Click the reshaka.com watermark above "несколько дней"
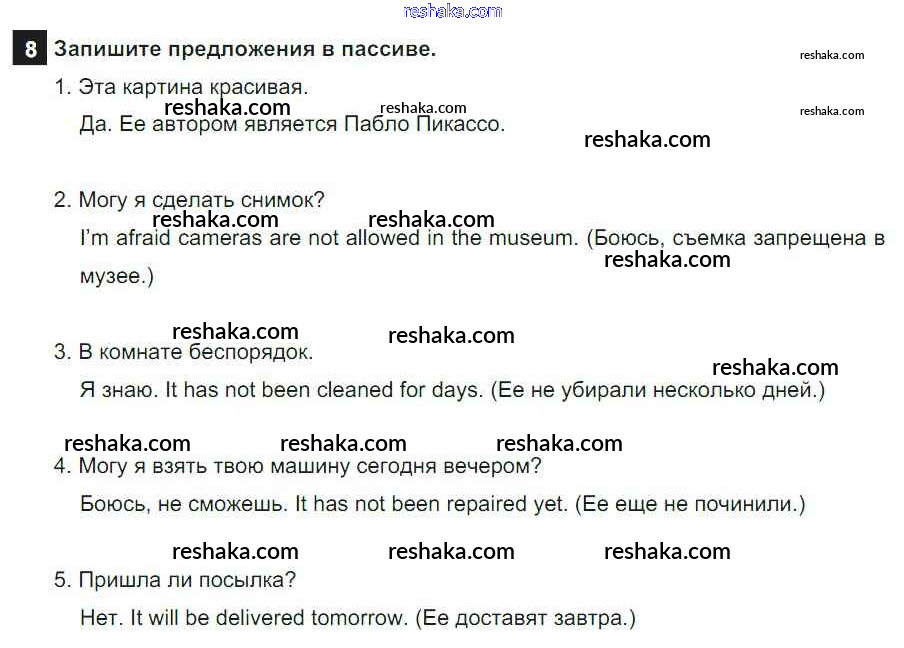904x648 pixels. click(775, 367)
